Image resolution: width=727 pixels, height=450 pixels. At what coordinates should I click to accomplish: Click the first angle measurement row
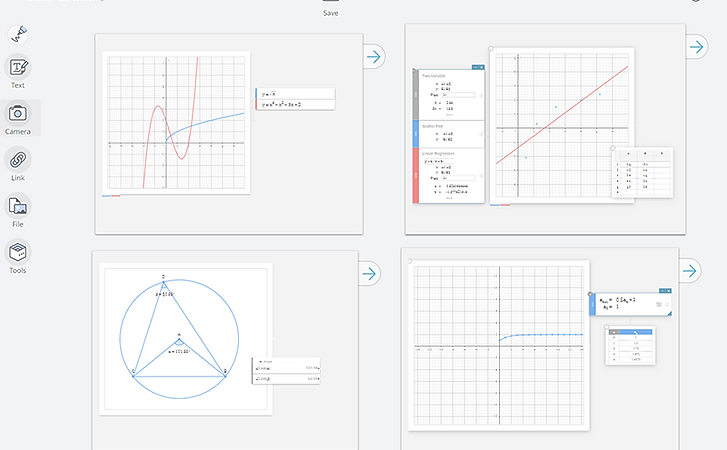tap(287, 368)
